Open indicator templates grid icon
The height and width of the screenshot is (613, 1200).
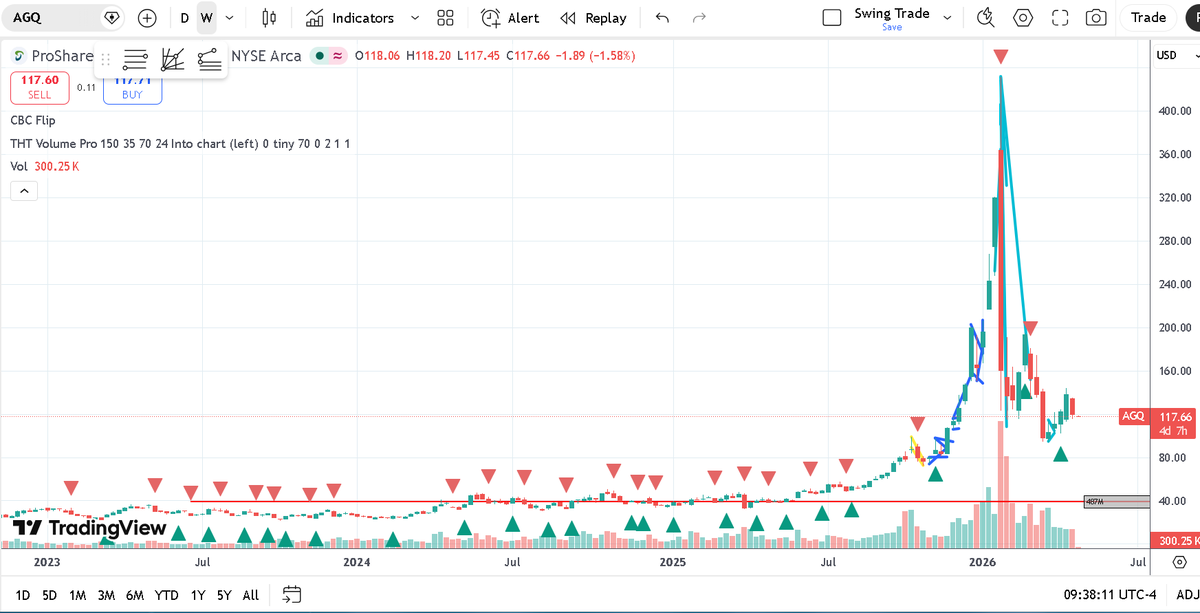[445, 18]
